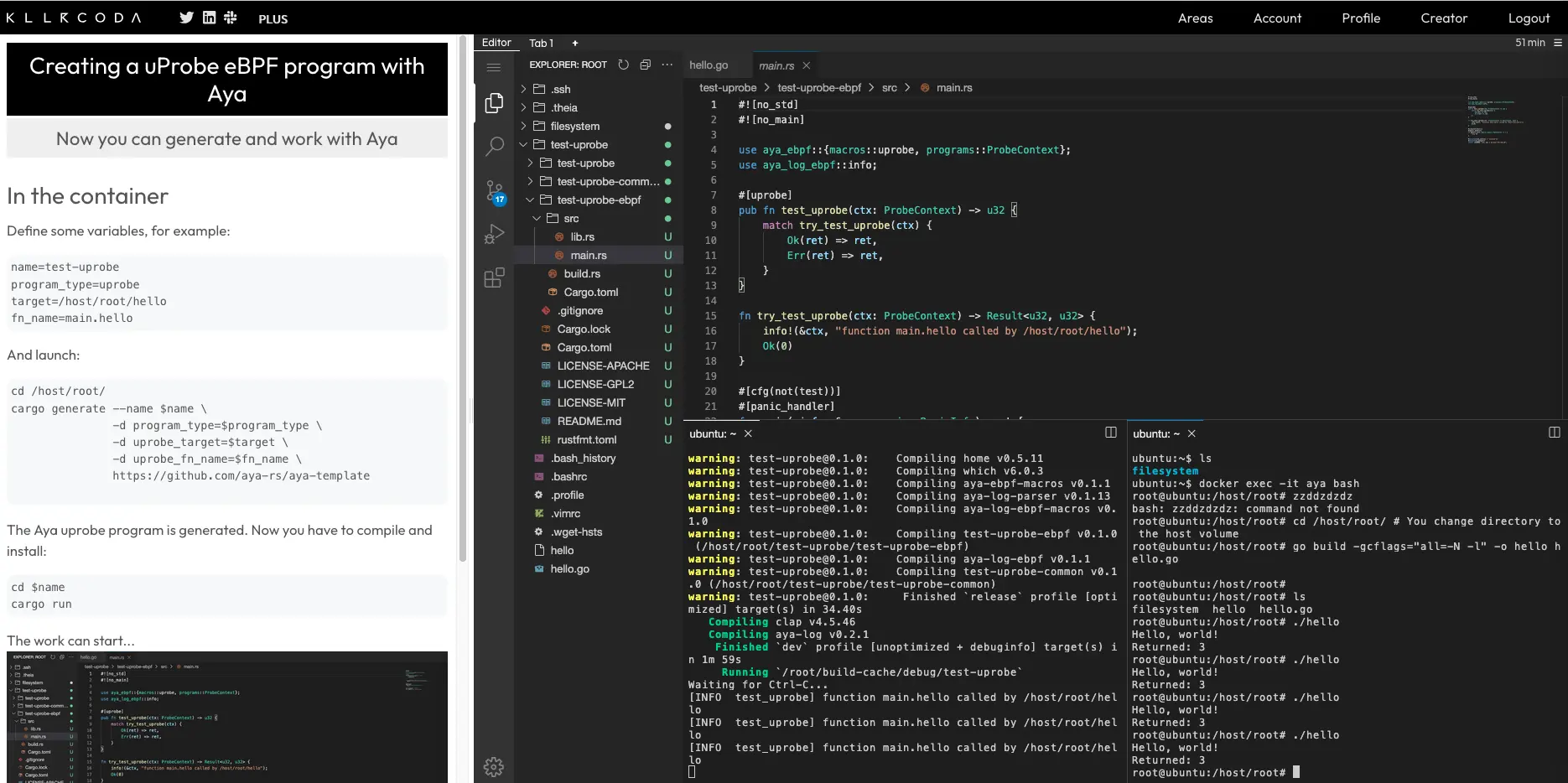1568x783 pixels.
Task: Focus the right ubuntu: ~ terminal tab
Action: pos(1156,433)
